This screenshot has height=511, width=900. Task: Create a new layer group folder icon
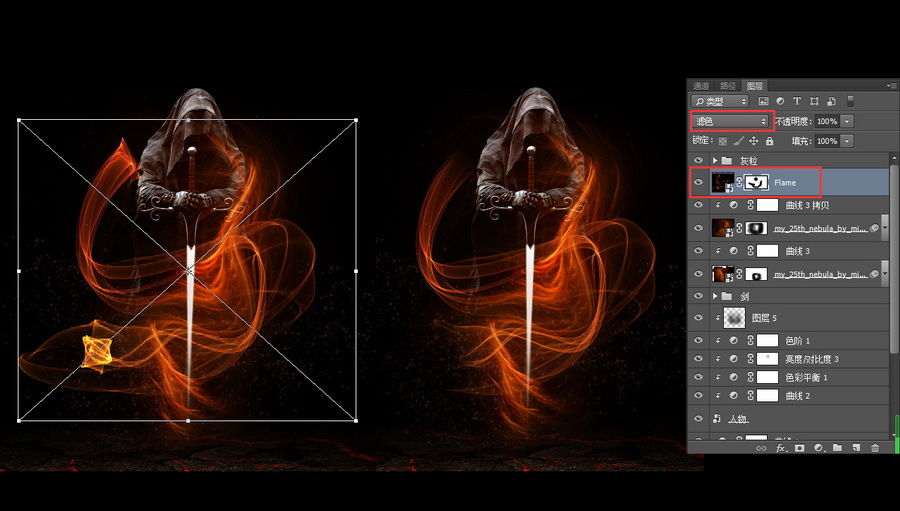pos(837,448)
